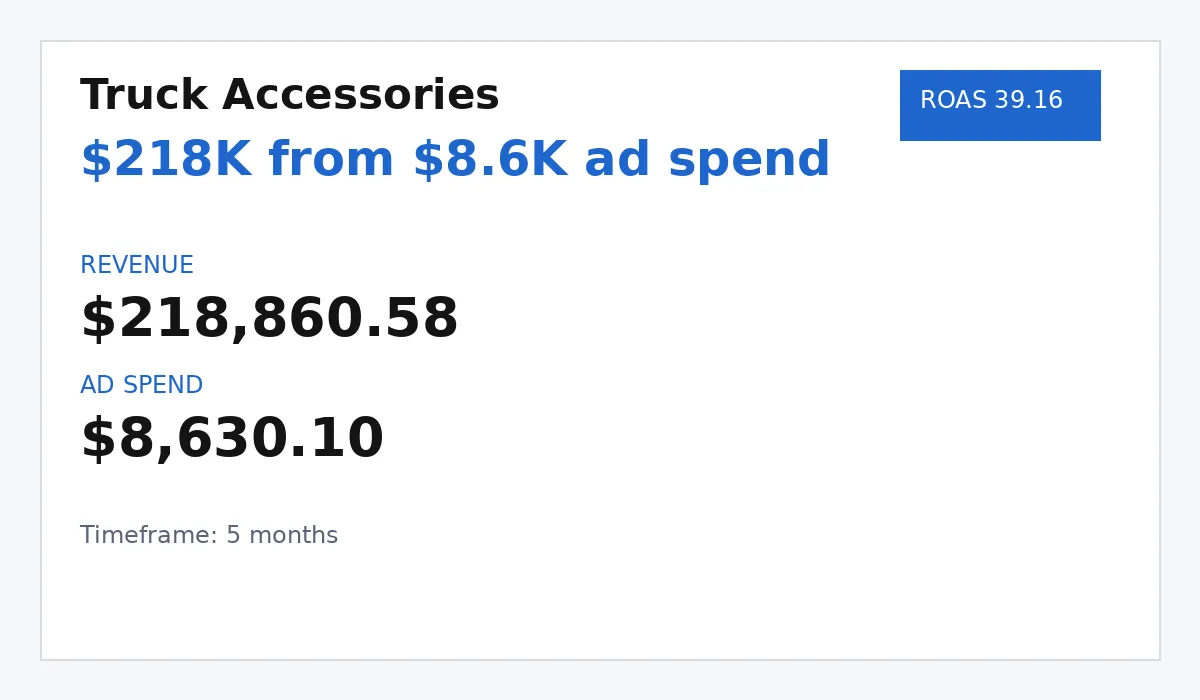Click the words "ad spend" in the blue headline
Viewport: 1200px width, 700px height.
point(707,162)
